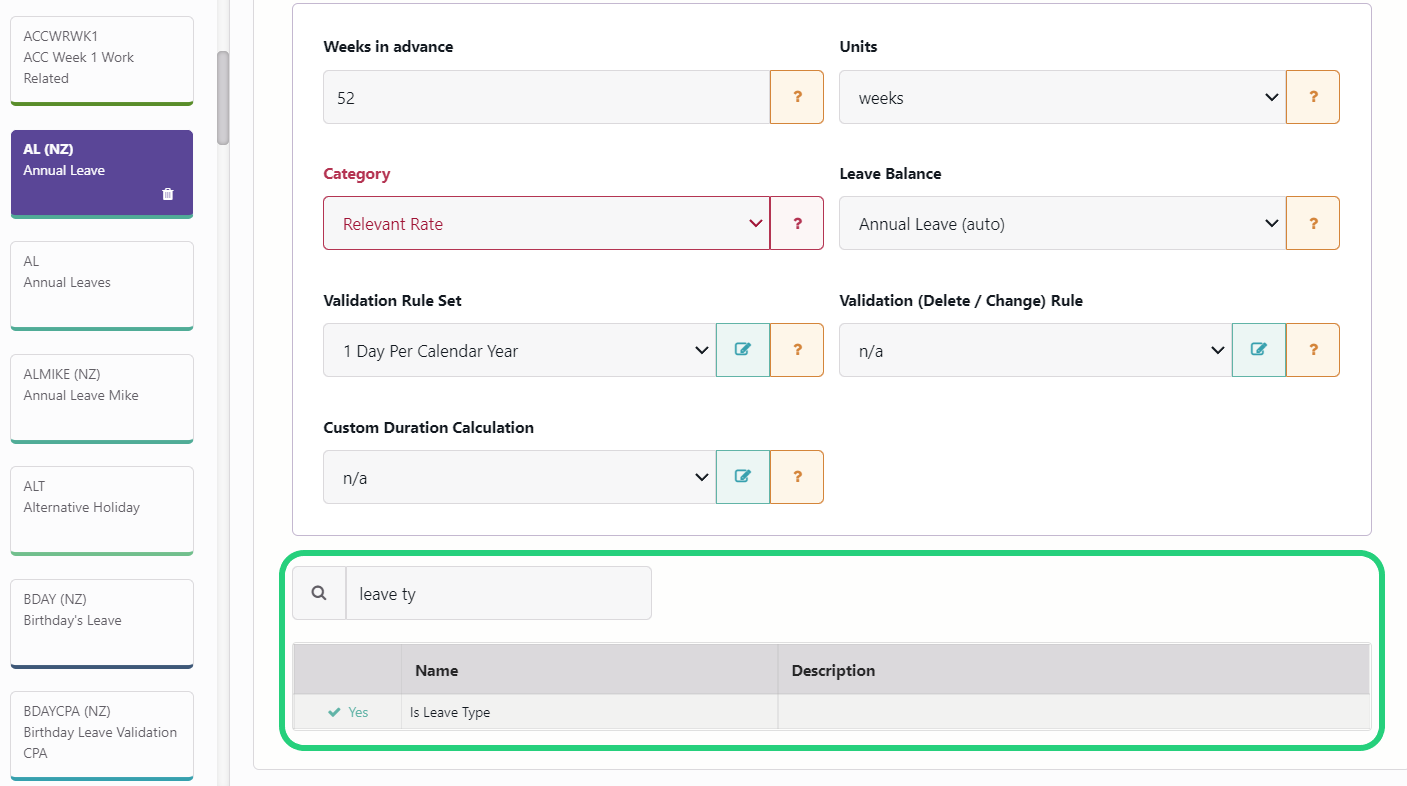Click the Name column header
This screenshot has width=1407, height=786.
pyautogui.click(x=590, y=670)
